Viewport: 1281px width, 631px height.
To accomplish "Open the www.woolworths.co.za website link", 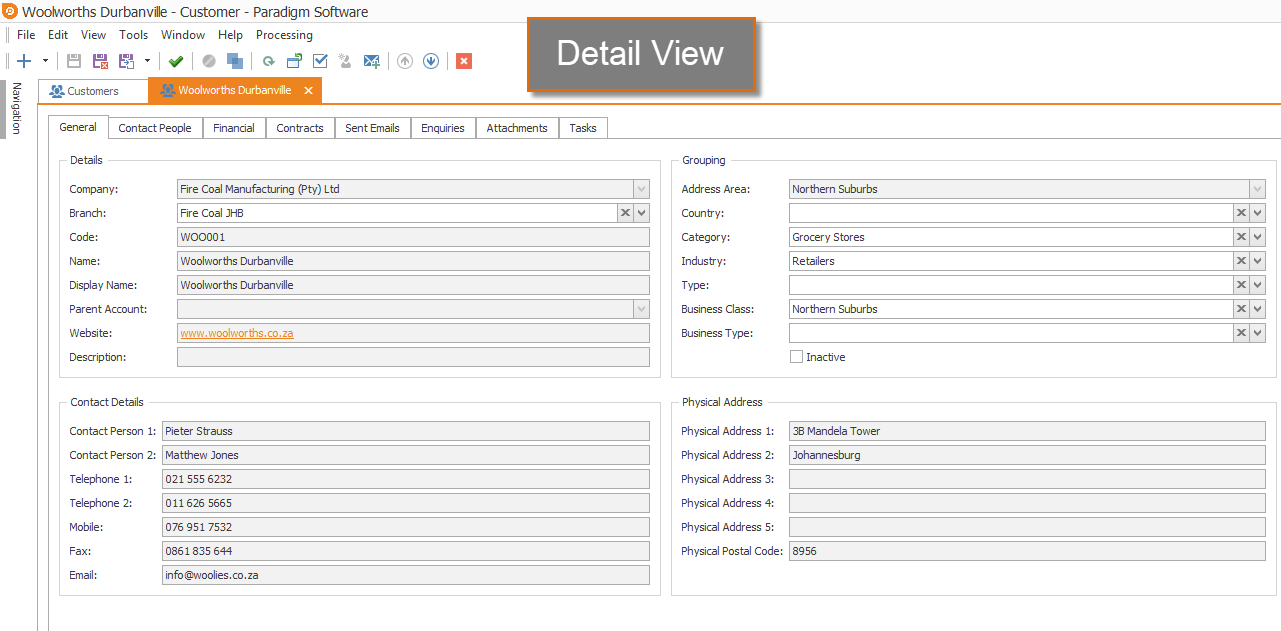I will pyautogui.click(x=236, y=333).
